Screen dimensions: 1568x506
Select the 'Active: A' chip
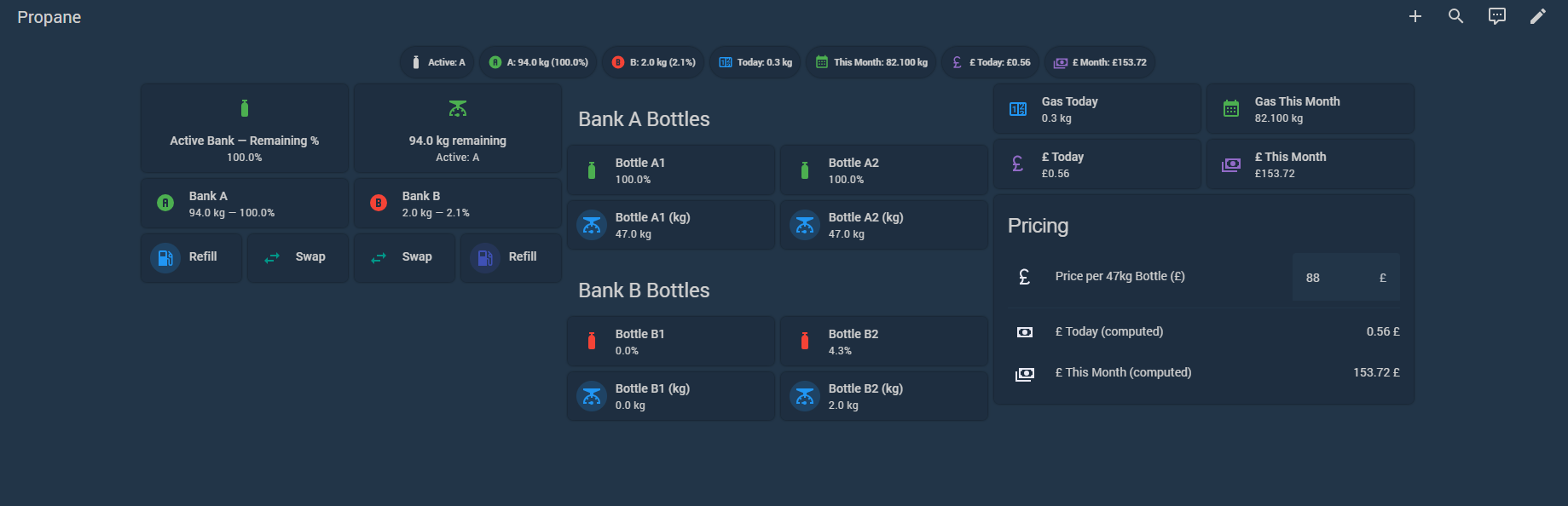[437, 62]
